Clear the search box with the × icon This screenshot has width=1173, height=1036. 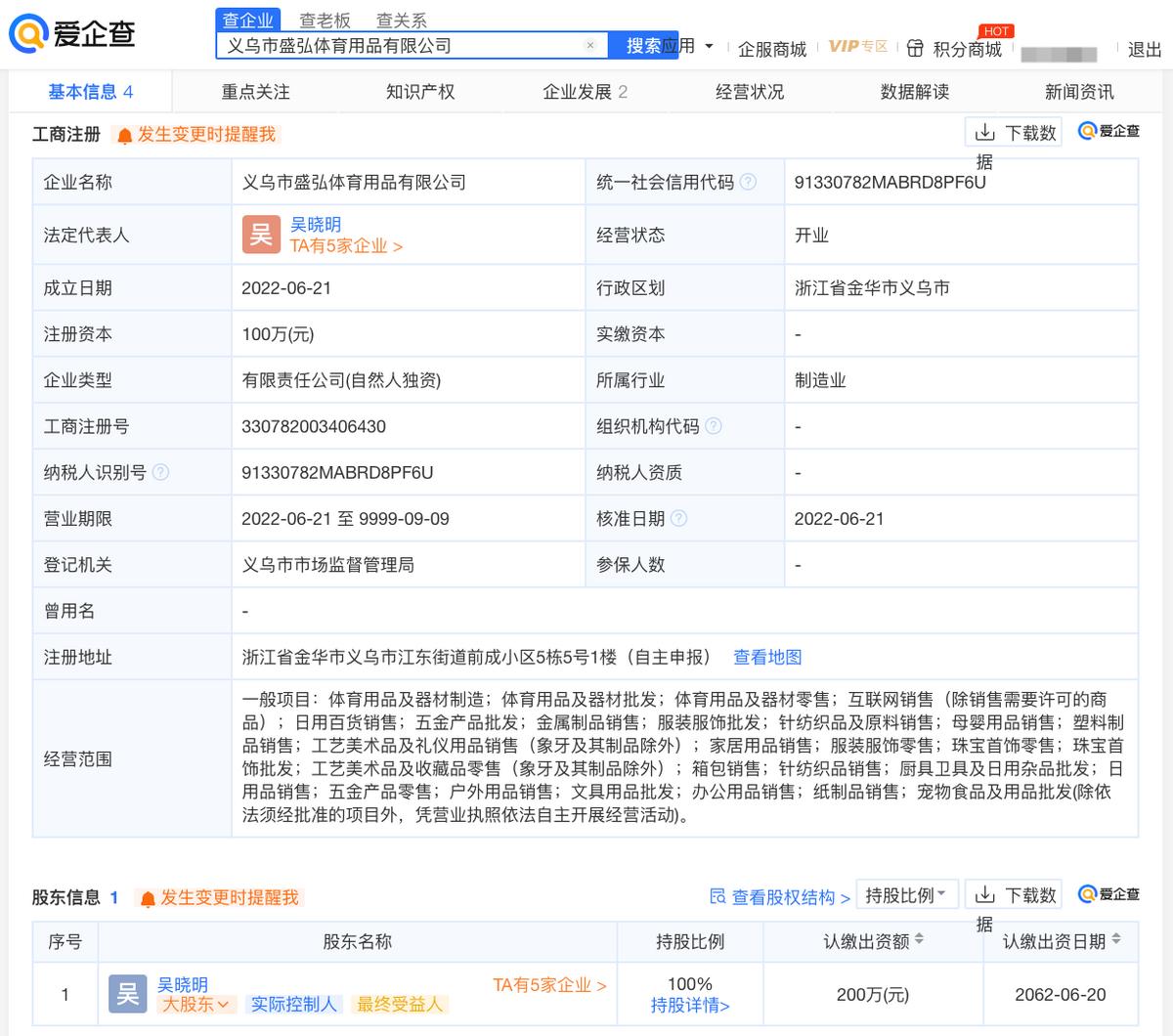(x=589, y=45)
